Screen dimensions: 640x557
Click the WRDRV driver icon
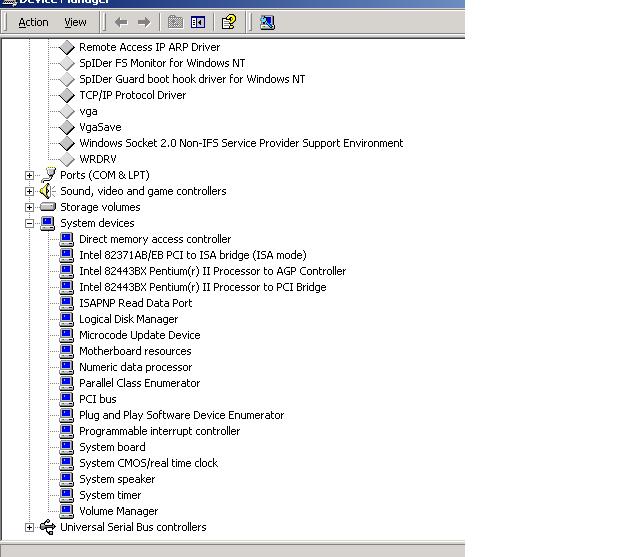pos(67,159)
